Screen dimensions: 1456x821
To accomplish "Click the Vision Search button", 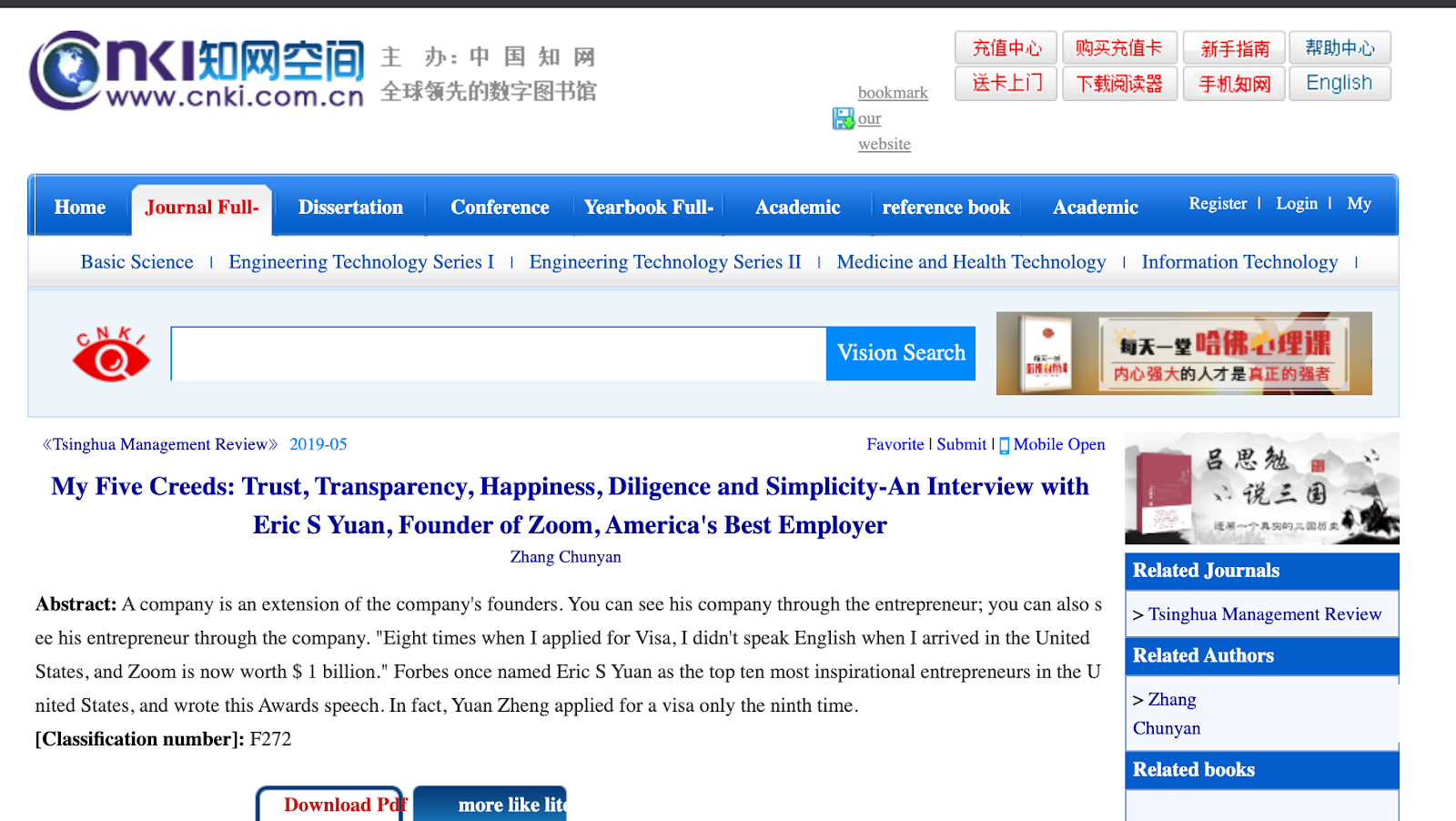I will (x=901, y=353).
